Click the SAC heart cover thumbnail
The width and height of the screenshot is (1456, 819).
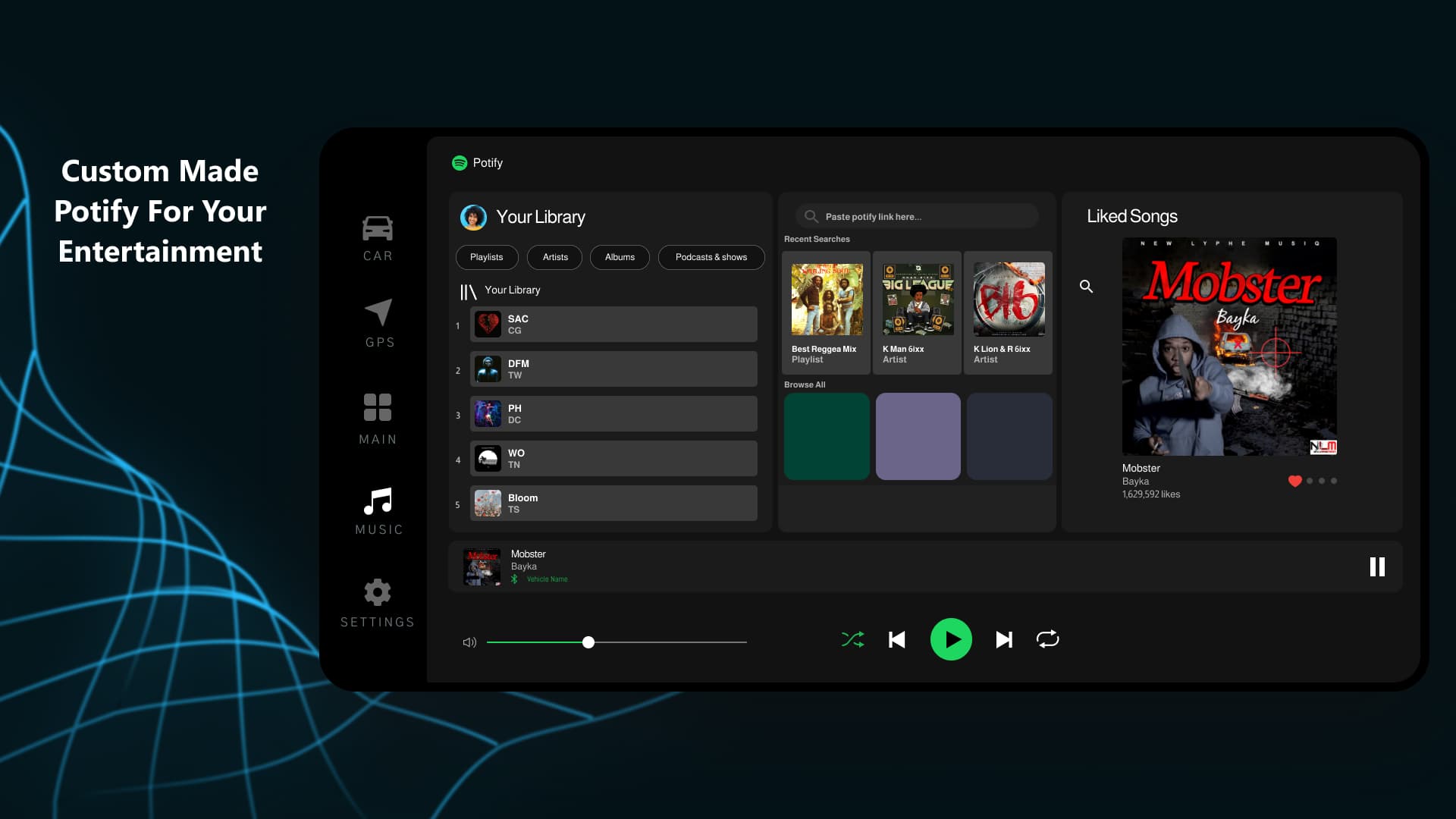pos(488,325)
